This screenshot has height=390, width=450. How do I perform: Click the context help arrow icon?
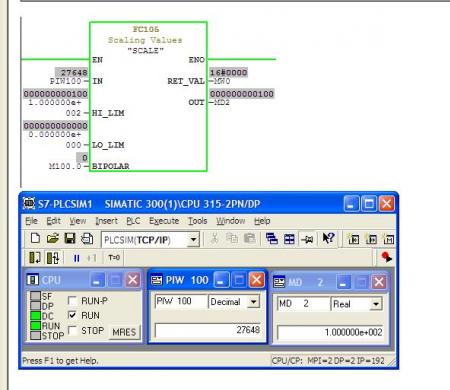click(x=328, y=239)
